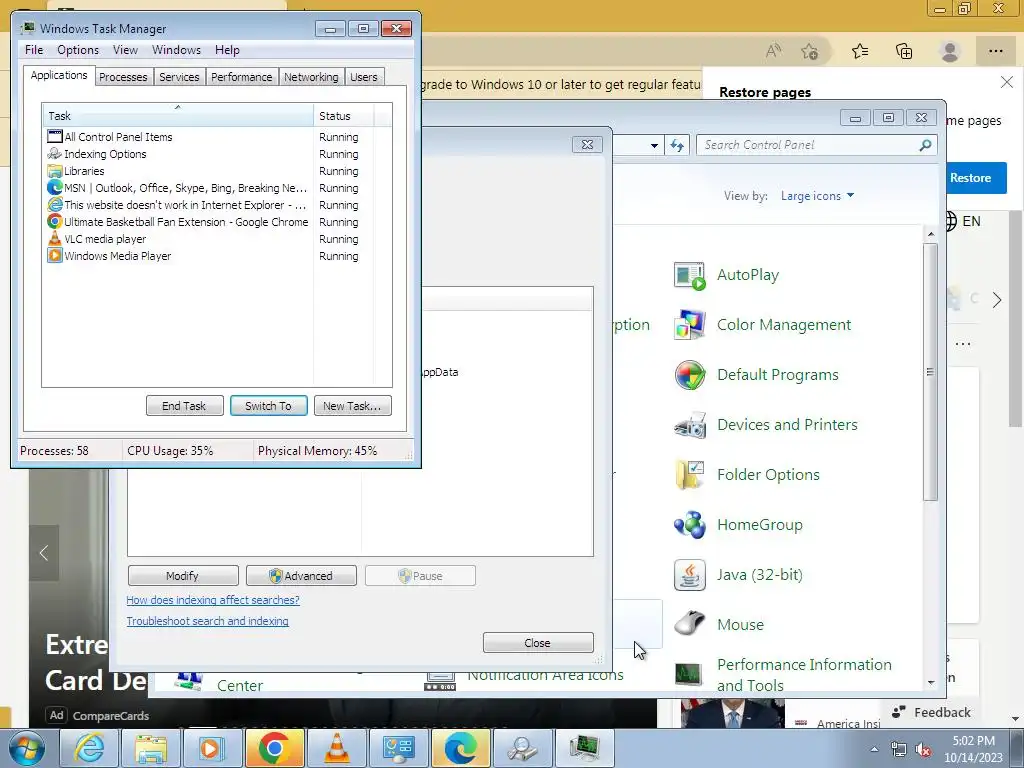The height and width of the screenshot is (768, 1024).
Task: Switch to Performance tab
Action: tap(242, 77)
